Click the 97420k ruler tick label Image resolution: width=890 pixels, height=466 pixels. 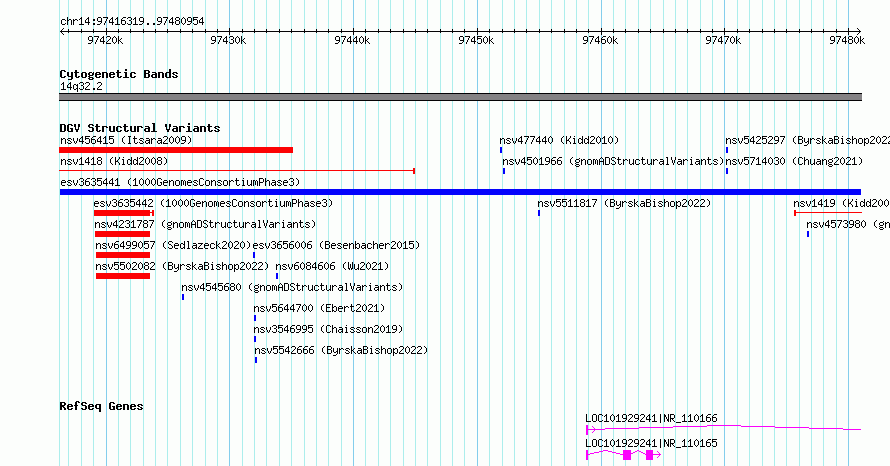pyautogui.click(x=104, y=40)
